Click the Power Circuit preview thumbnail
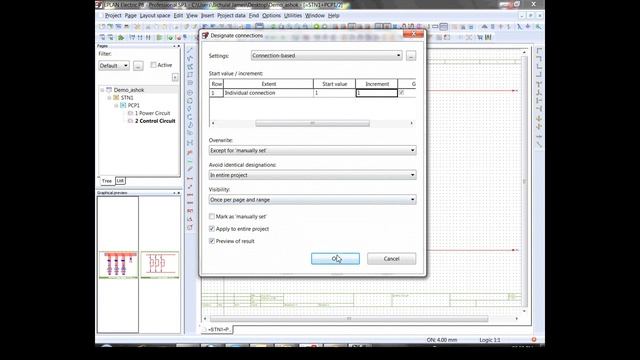The height and width of the screenshot is (360, 640). point(118,265)
